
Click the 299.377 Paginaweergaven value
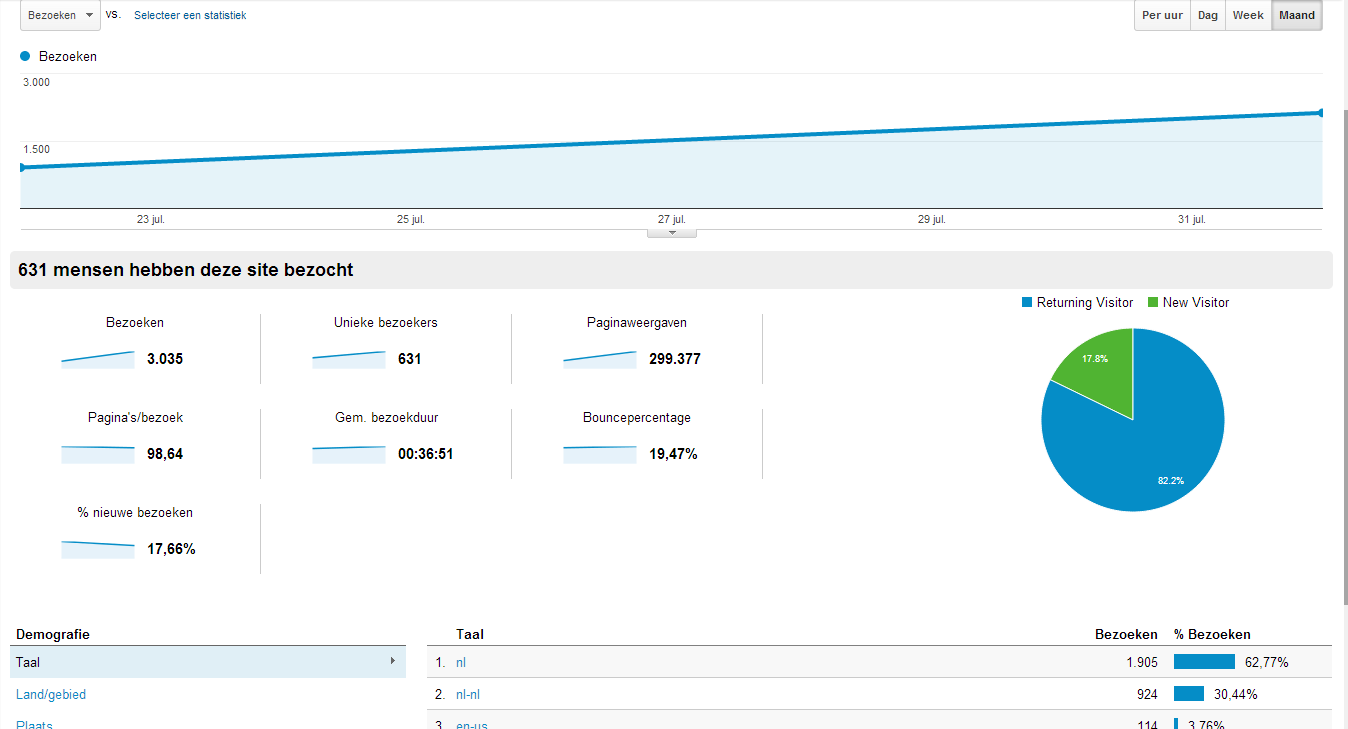[x=675, y=359]
